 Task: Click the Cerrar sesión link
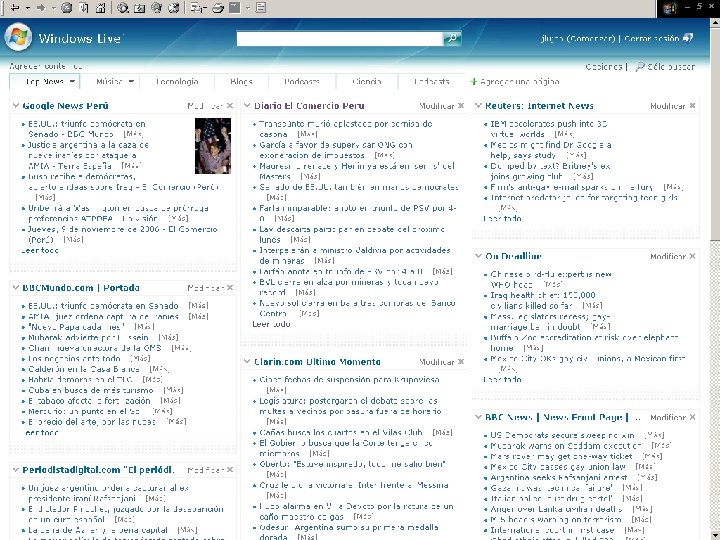pyautogui.click(x=652, y=39)
